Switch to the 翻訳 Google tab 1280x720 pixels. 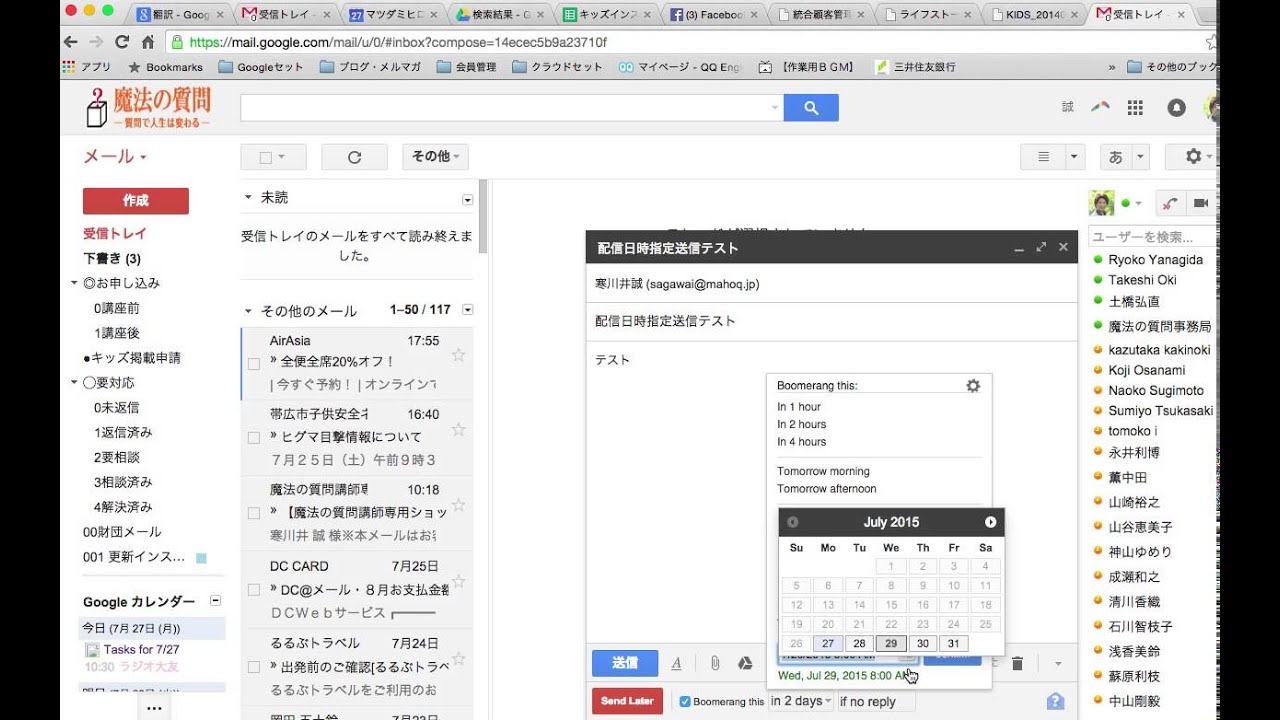182,15
